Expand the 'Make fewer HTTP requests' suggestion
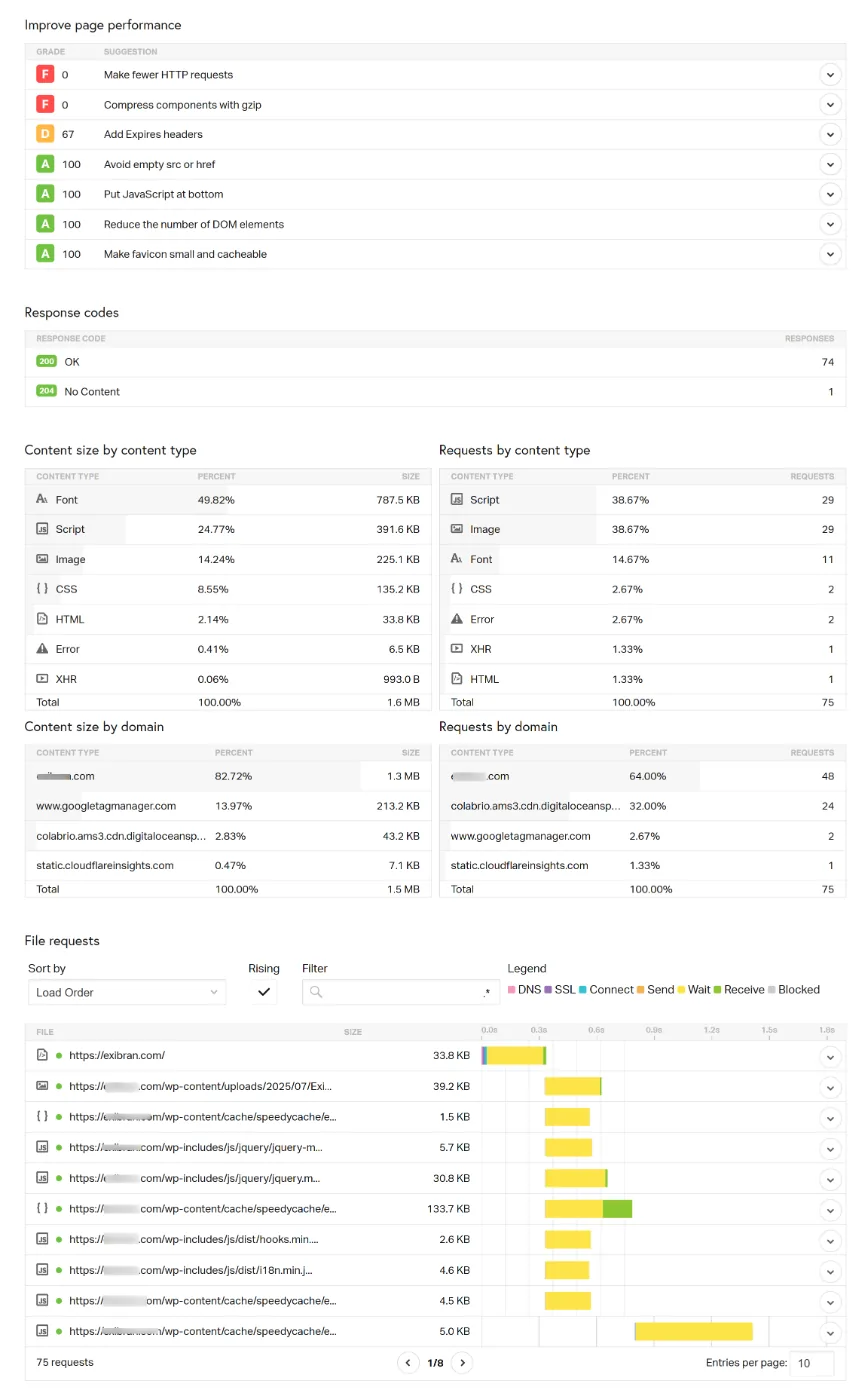This screenshot has width=861, height=1399. pyautogui.click(x=829, y=75)
